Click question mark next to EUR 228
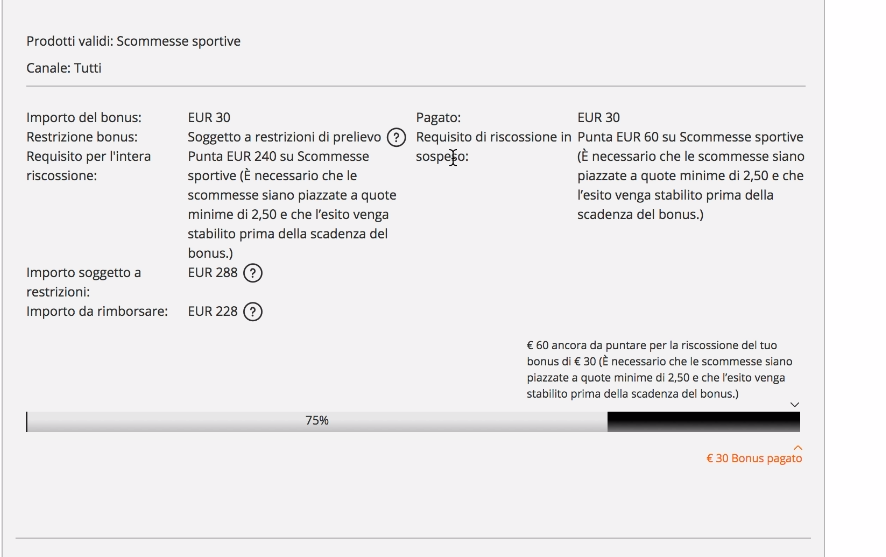 coord(253,312)
